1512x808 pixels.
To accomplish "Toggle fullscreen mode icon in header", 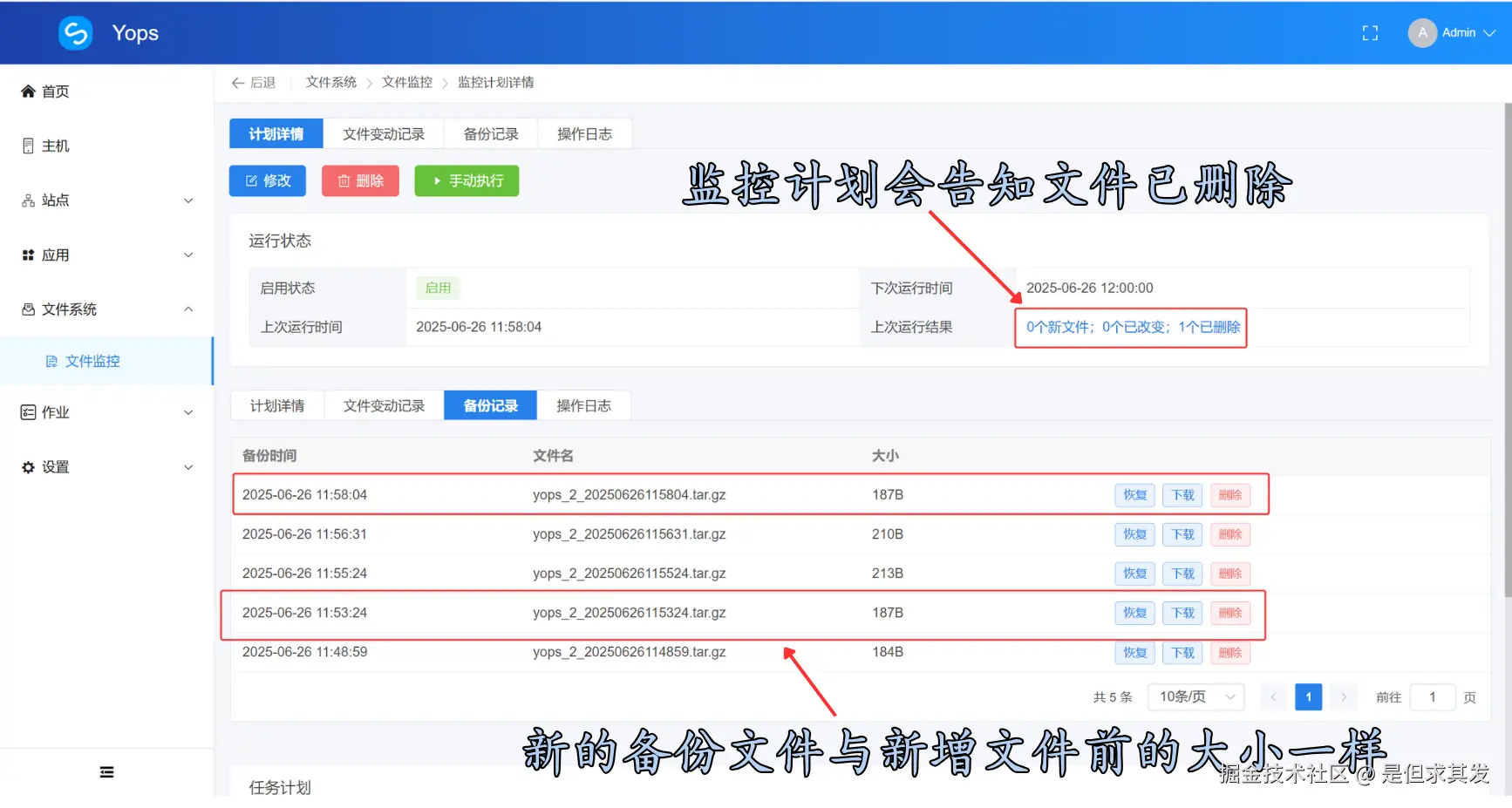I will 1370,33.
